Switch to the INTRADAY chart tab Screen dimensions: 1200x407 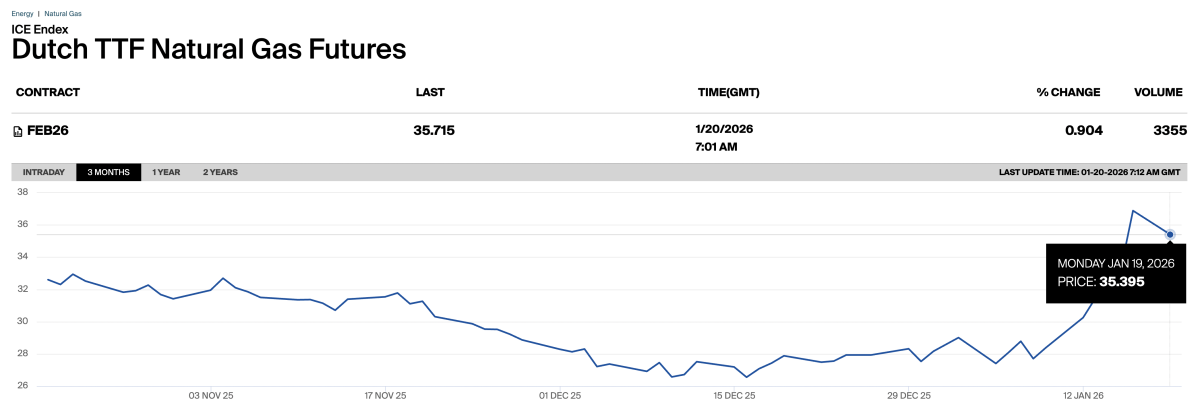click(x=44, y=172)
